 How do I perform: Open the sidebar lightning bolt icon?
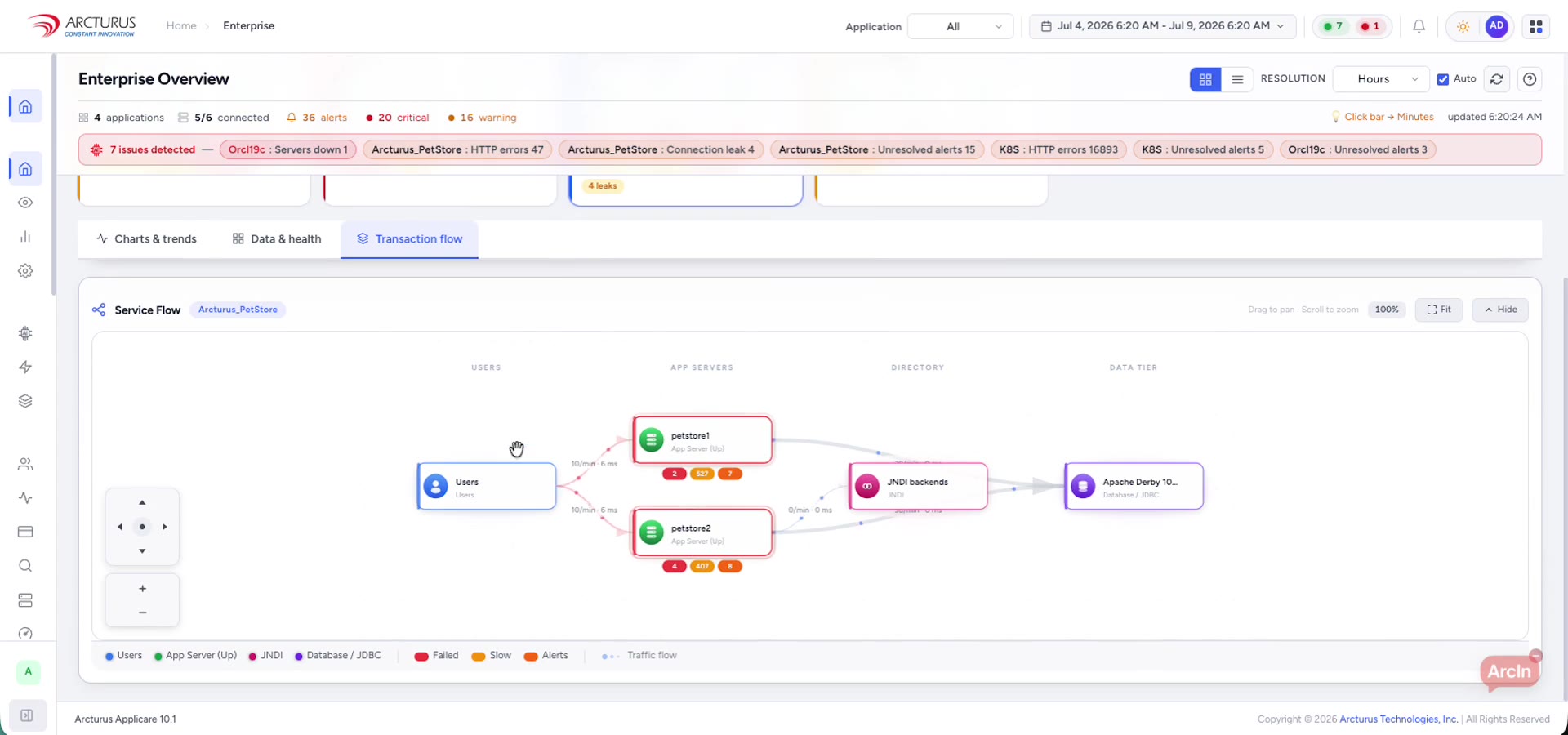pos(25,367)
